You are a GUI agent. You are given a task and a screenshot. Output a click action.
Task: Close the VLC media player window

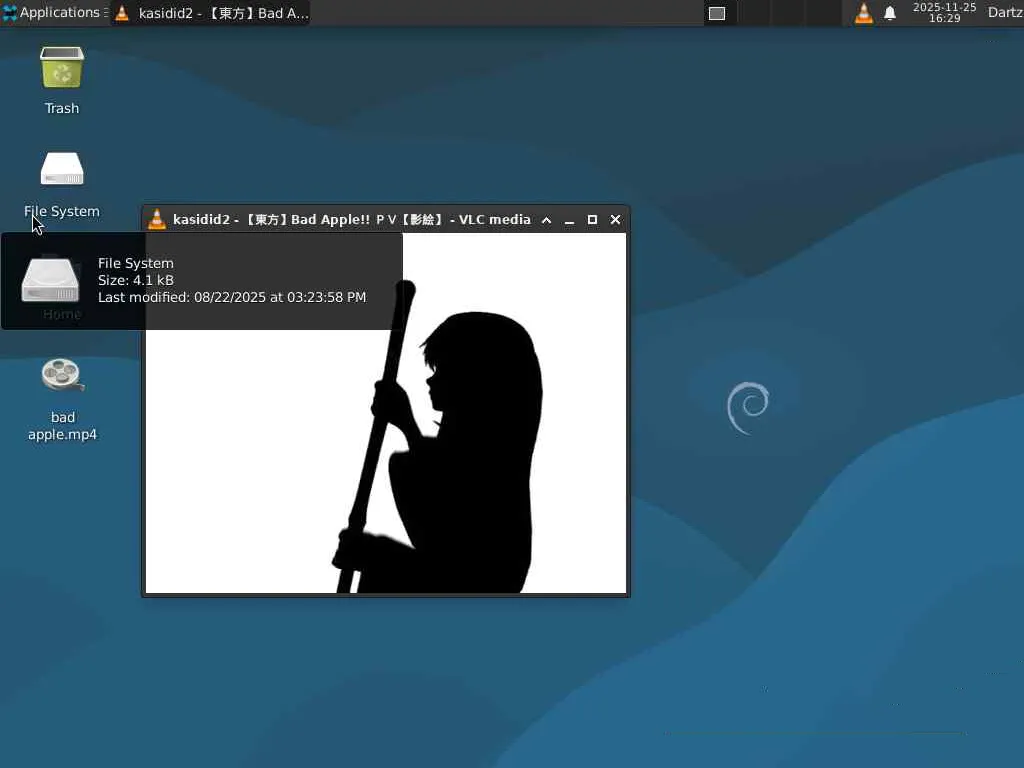pyautogui.click(x=615, y=220)
